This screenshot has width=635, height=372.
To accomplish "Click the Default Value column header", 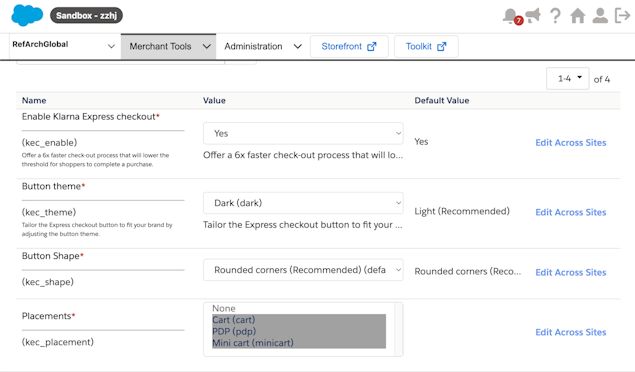I will click(x=441, y=100).
